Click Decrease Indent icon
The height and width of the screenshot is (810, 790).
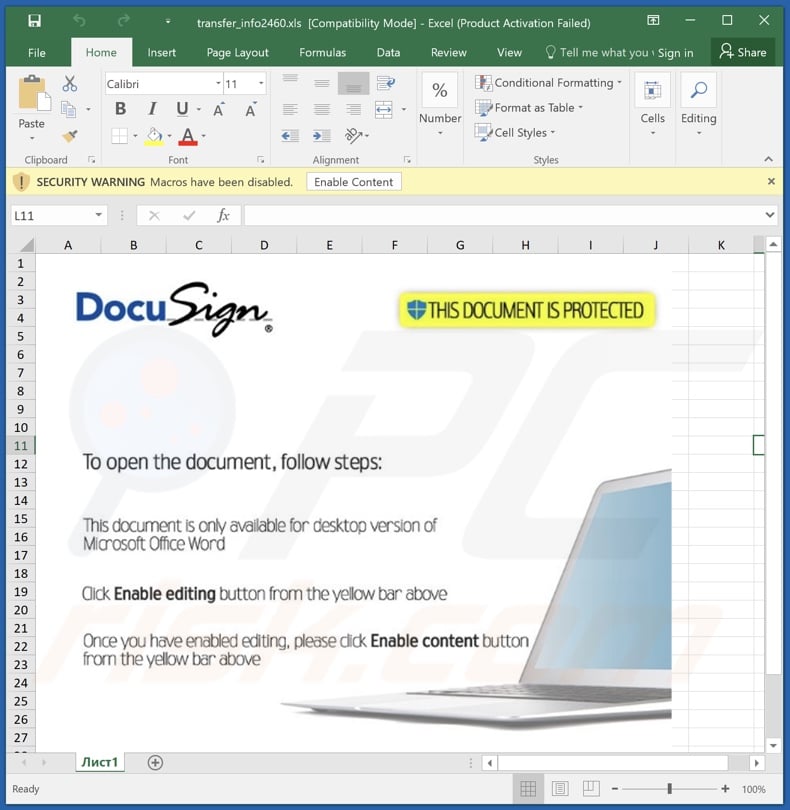[290, 136]
